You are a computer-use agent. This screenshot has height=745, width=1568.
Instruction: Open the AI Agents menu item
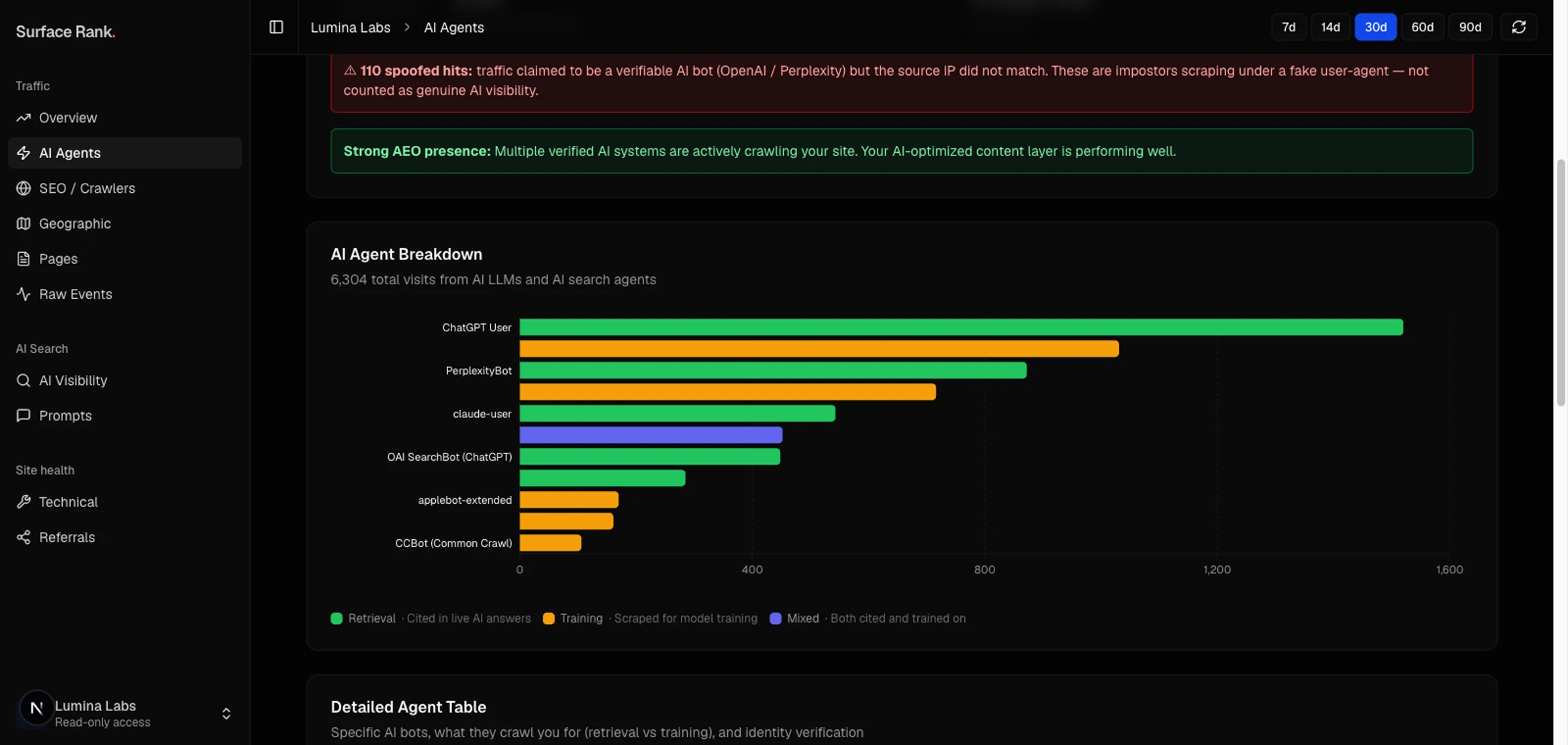pyautogui.click(x=125, y=153)
